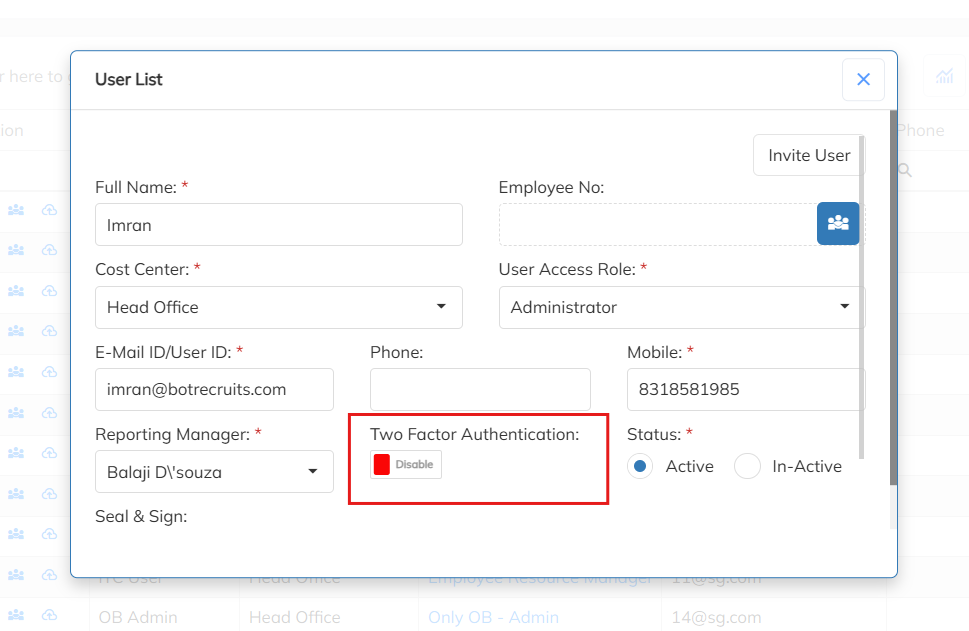Click the Mobile number field
969x631 pixels.
pos(744,390)
